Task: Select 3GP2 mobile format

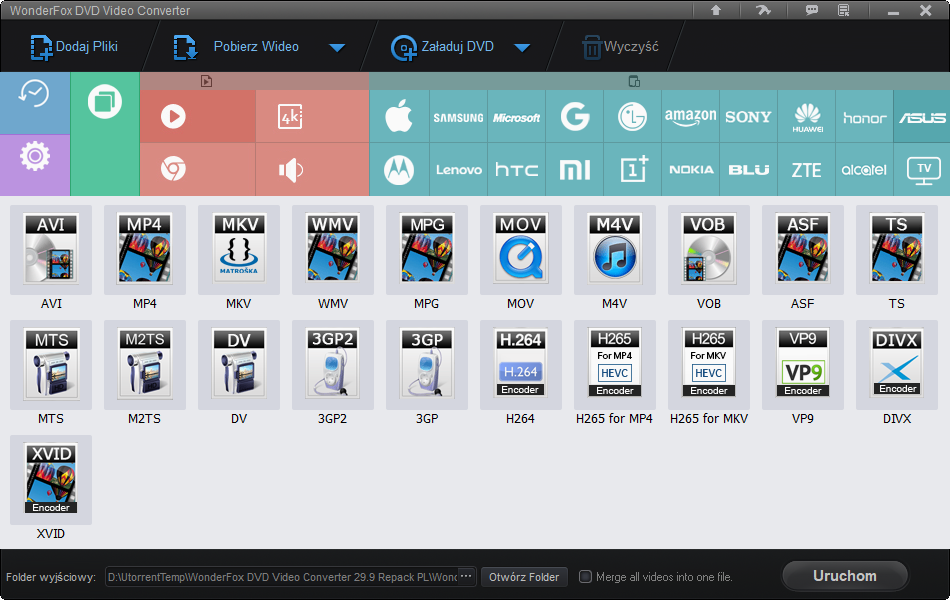Action: tap(333, 365)
